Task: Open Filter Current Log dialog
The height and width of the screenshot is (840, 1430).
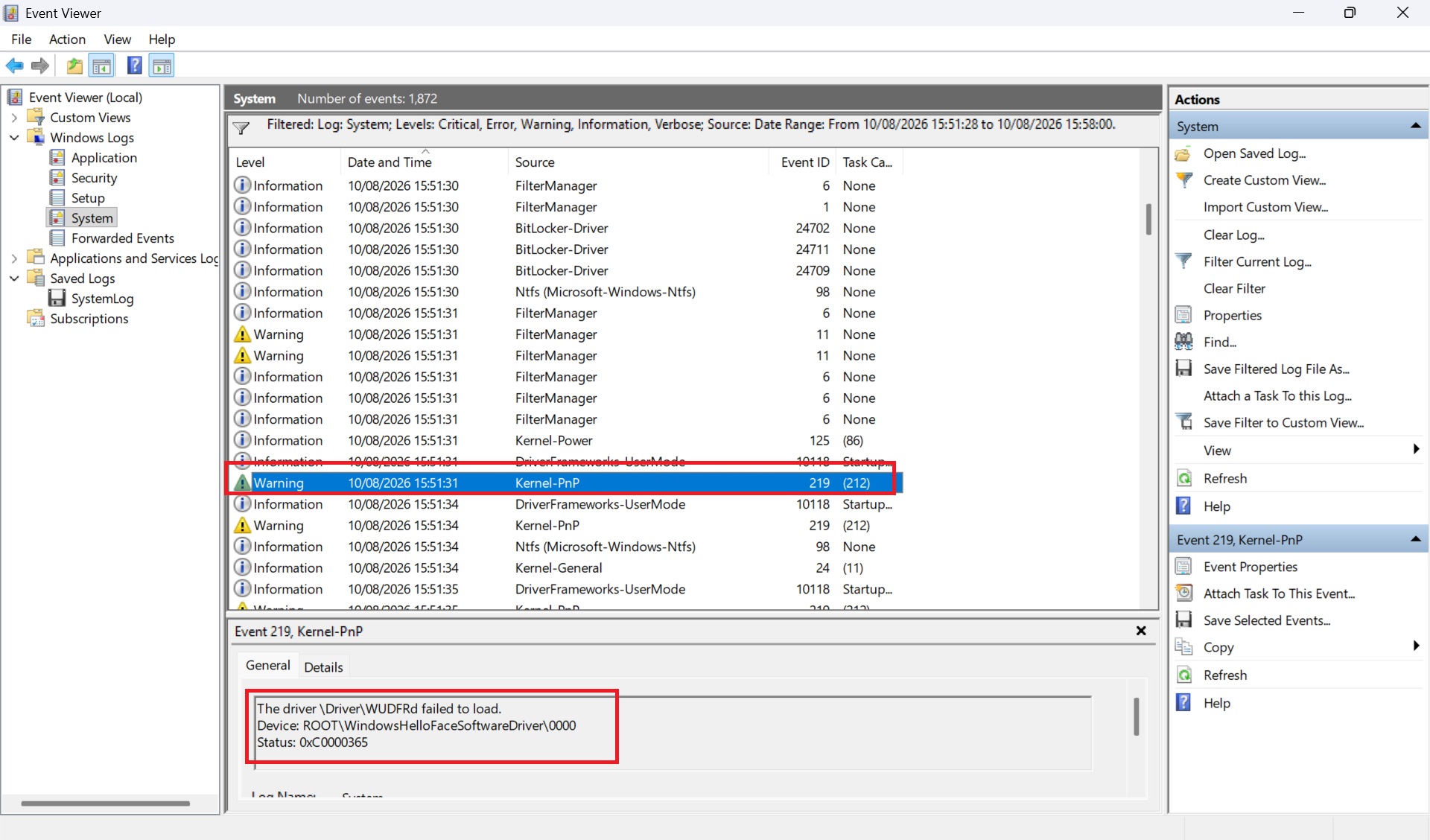Action: 1257,261
